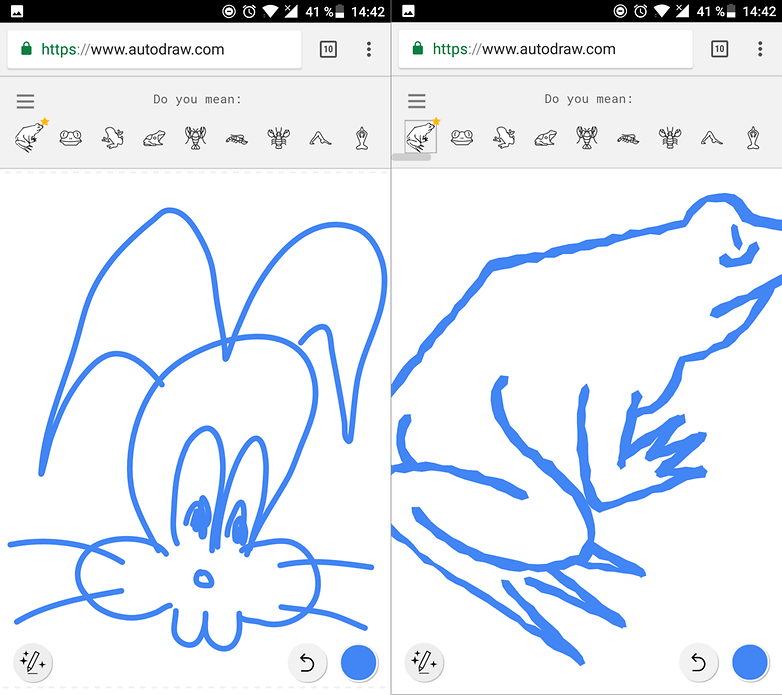Viewport: 782px width, 695px height.
Task: Choose front-facing frog face suggestion, left screen
Action: [71, 138]
